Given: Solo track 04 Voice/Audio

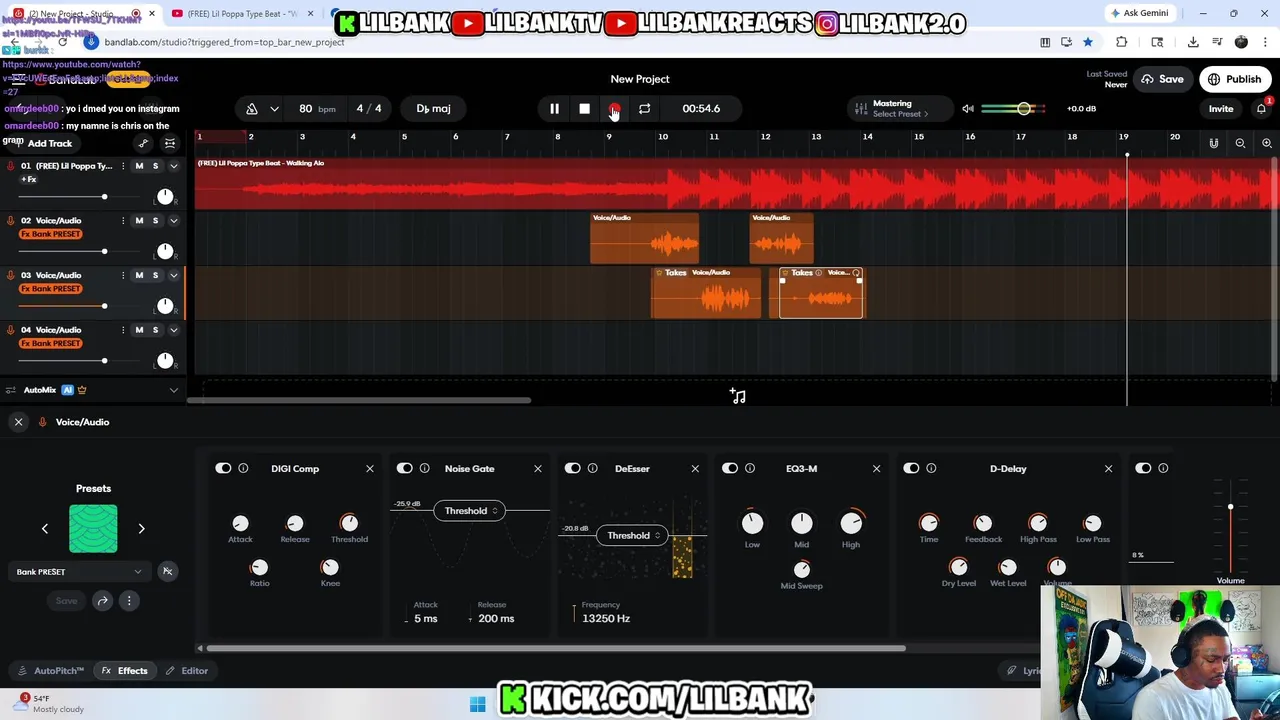Looking at the screenshot, I should (155, 329).
